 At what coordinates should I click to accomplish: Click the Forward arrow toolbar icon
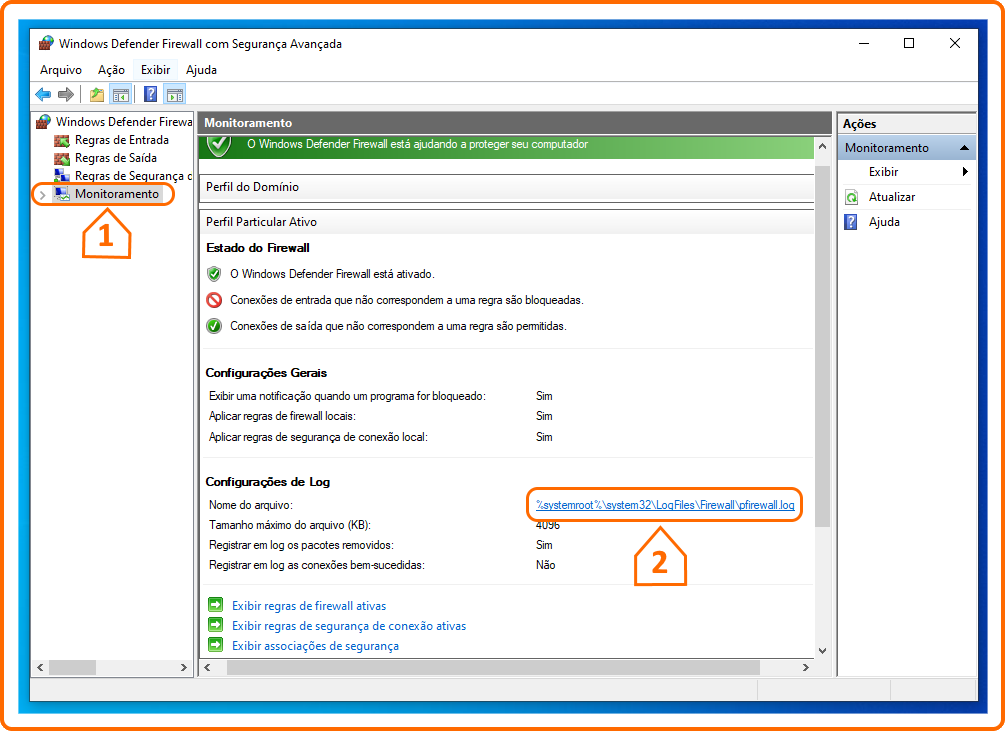(65, 95)
